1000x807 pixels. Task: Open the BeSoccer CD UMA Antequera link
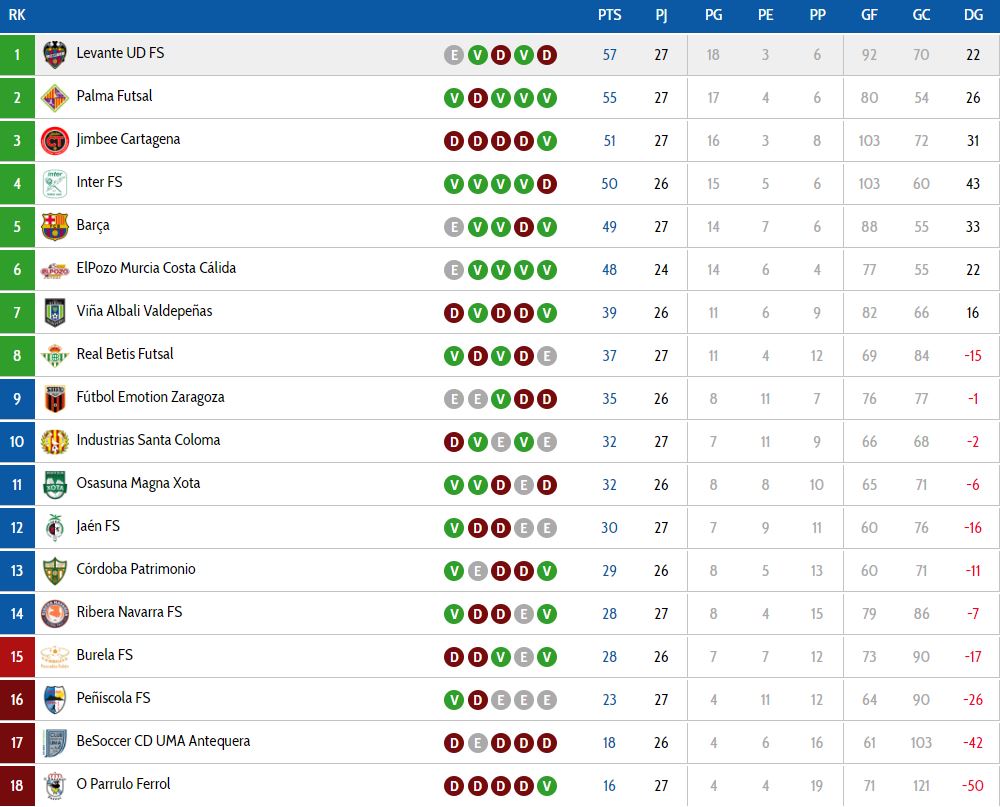click(163, 741)
